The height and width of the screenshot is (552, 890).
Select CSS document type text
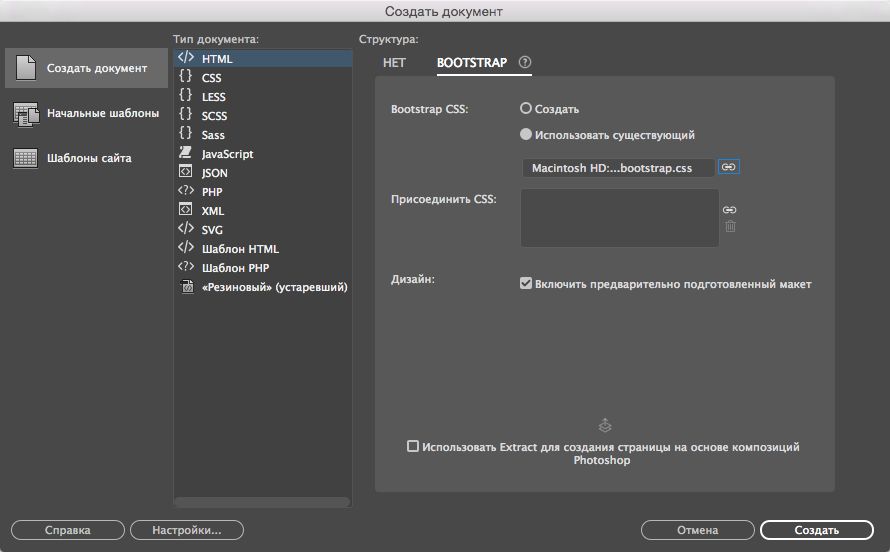coord(211,78)
